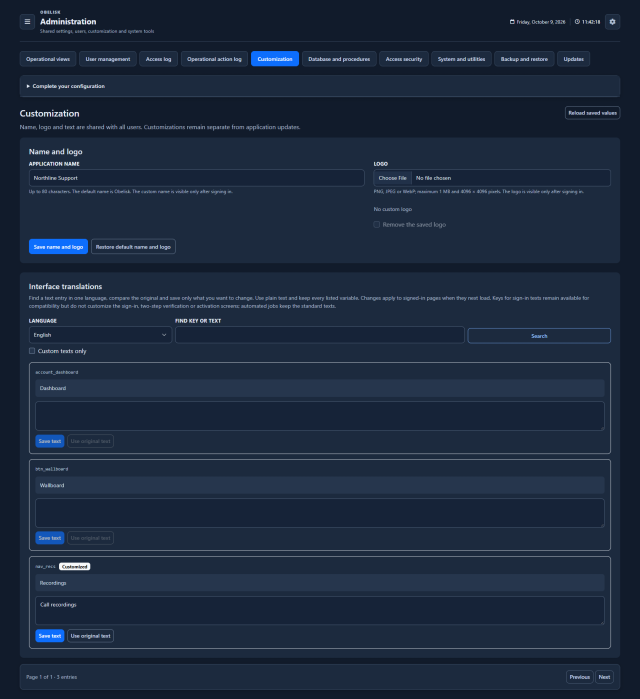Click the calendar icon beside the date
The width and height of the screenshot is (640, 699).
[x=512, y=21]
